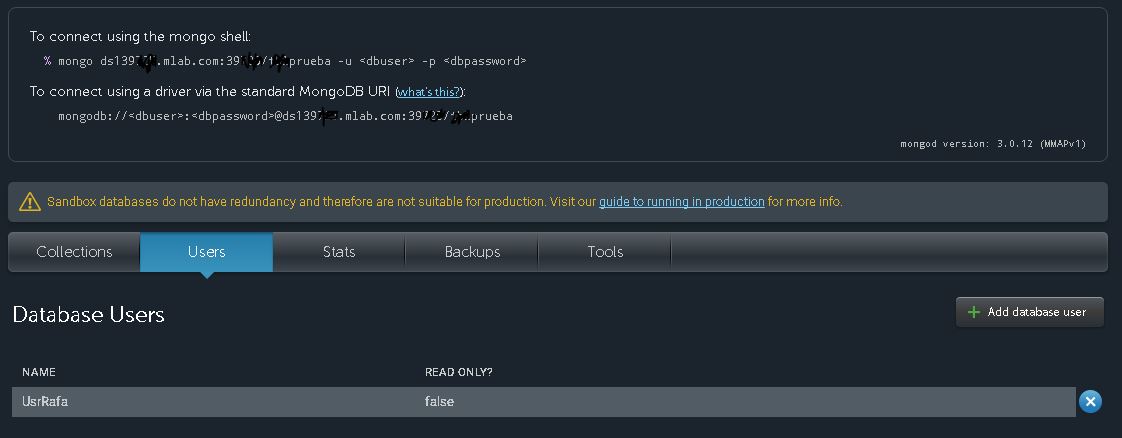The width and height of the screenshot is (1122, 438).
Task: Click the Add database user button
Action: pyautogui.click(x=1030, y=312)
